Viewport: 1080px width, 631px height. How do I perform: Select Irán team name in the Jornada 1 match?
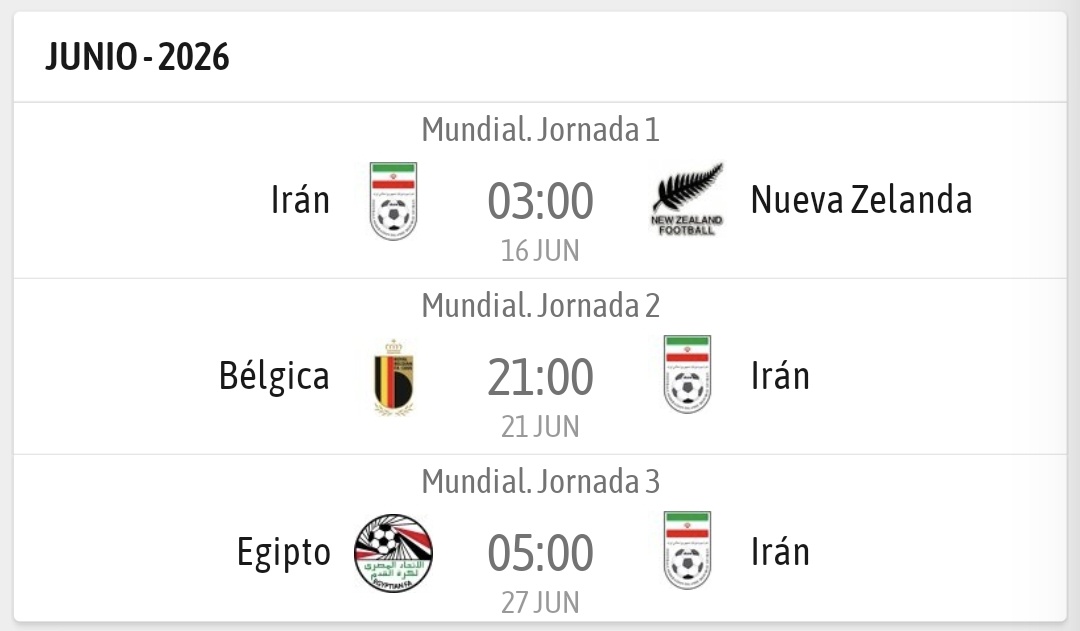(x=300, y=200)
